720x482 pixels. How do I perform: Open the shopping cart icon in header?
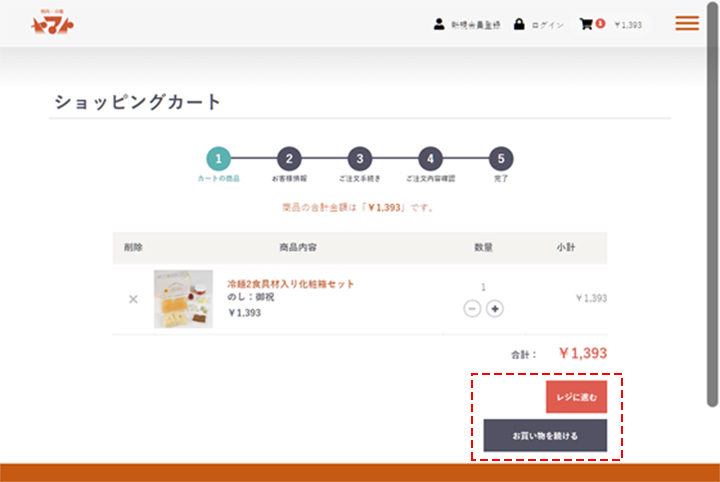coord(586,24)
